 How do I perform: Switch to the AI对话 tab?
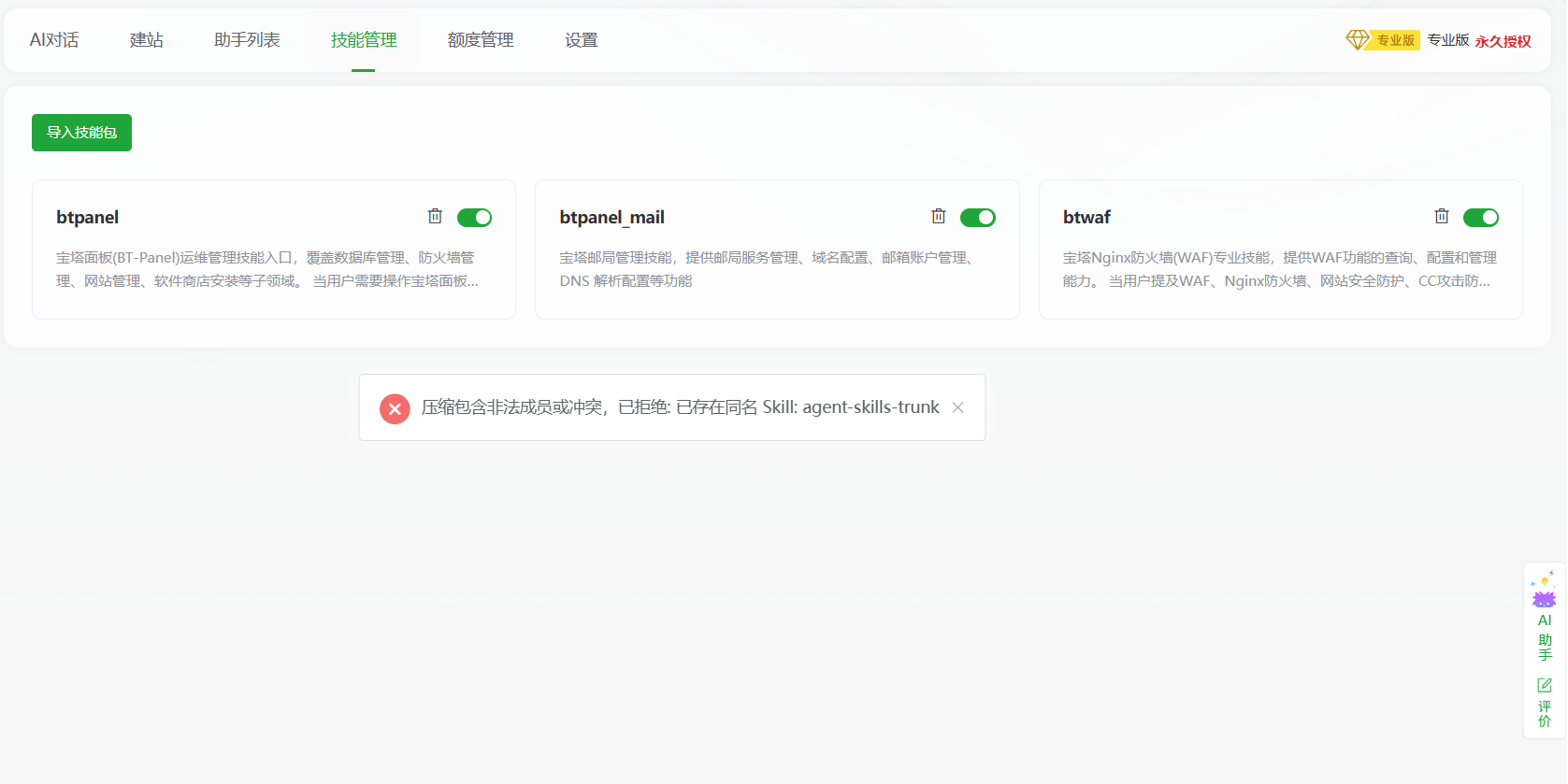click(x=54, y=40)
